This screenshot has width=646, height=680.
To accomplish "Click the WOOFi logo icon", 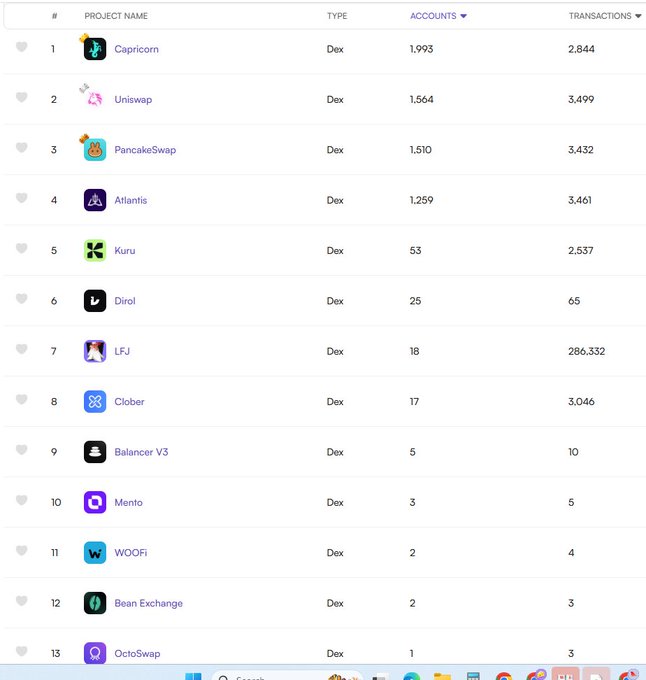I will (x=95, y=552).
